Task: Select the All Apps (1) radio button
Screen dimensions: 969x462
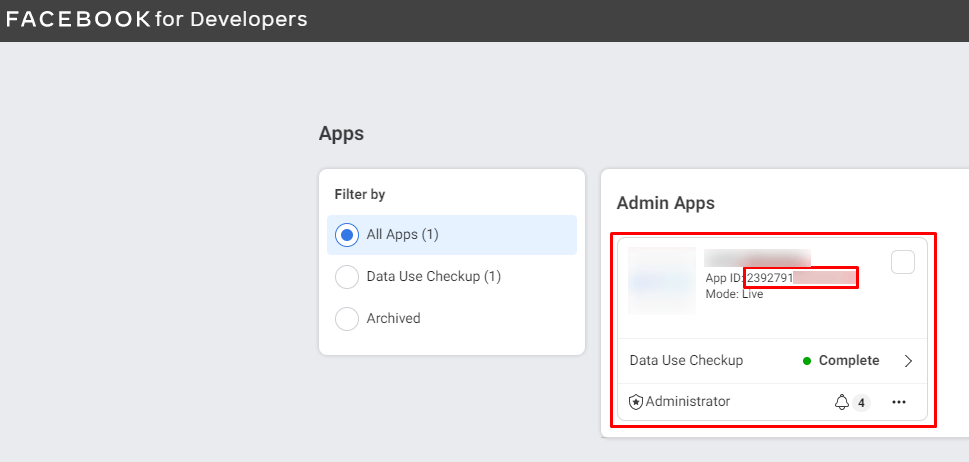Action: tap(347, 235)
